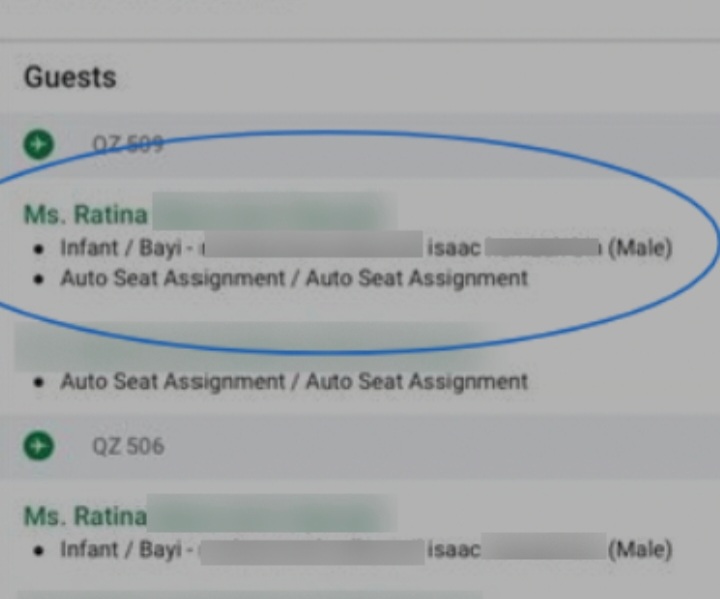
Task: Click blurred second guest name under QZ 509
Action: coord(250,345)
